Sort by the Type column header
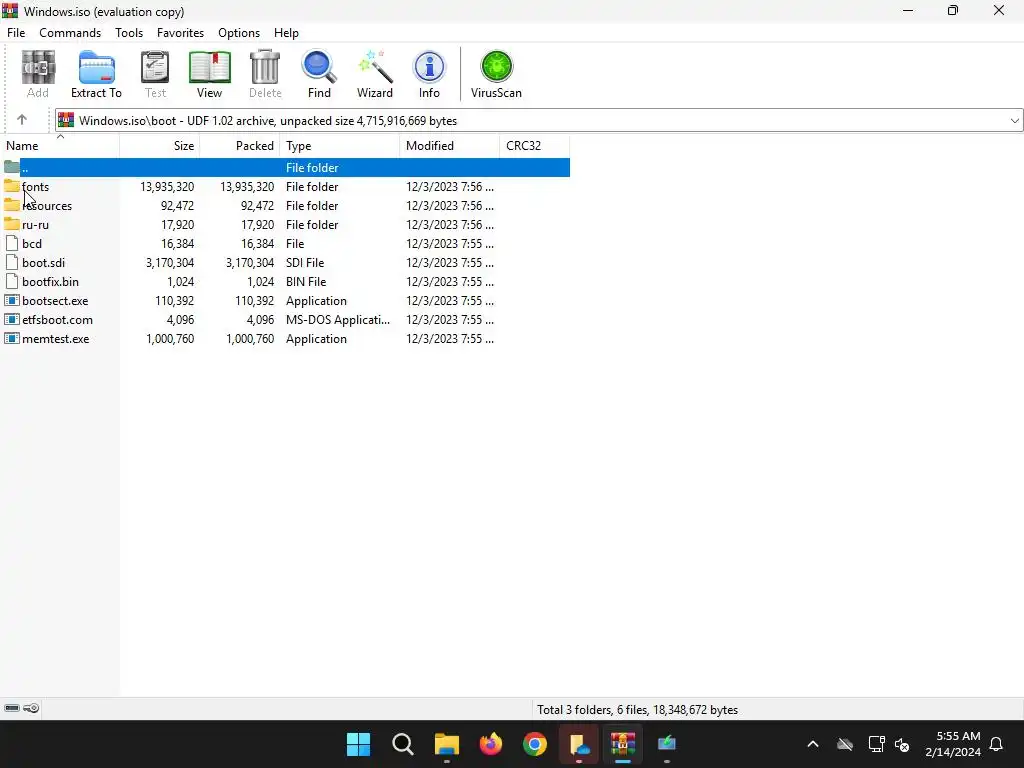Viewport: 1024px width, 768px height. click(340, 146)
